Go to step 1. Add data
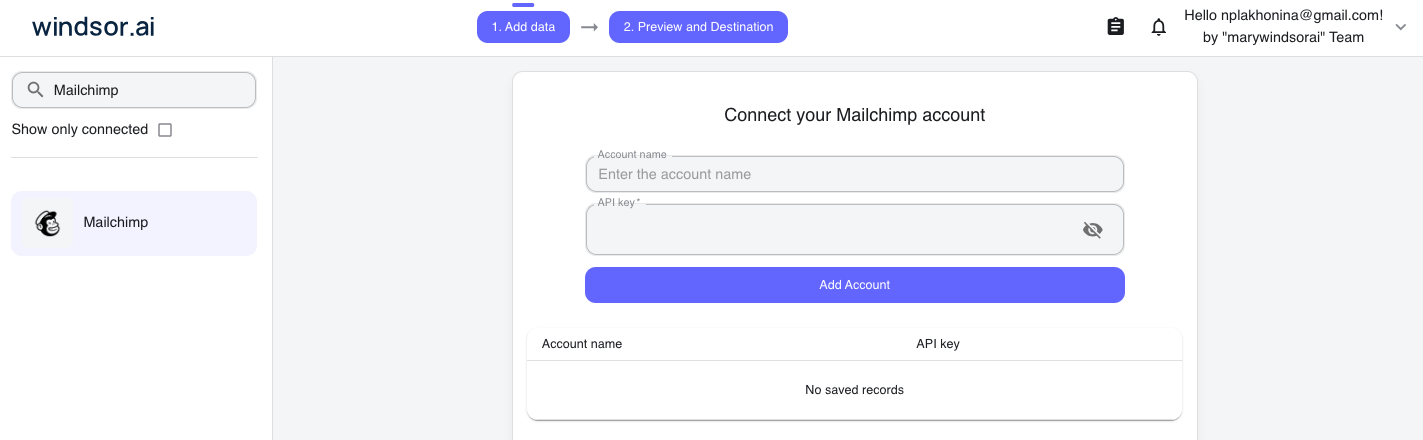Viewport: 1423px width, 440px height. 523,27
